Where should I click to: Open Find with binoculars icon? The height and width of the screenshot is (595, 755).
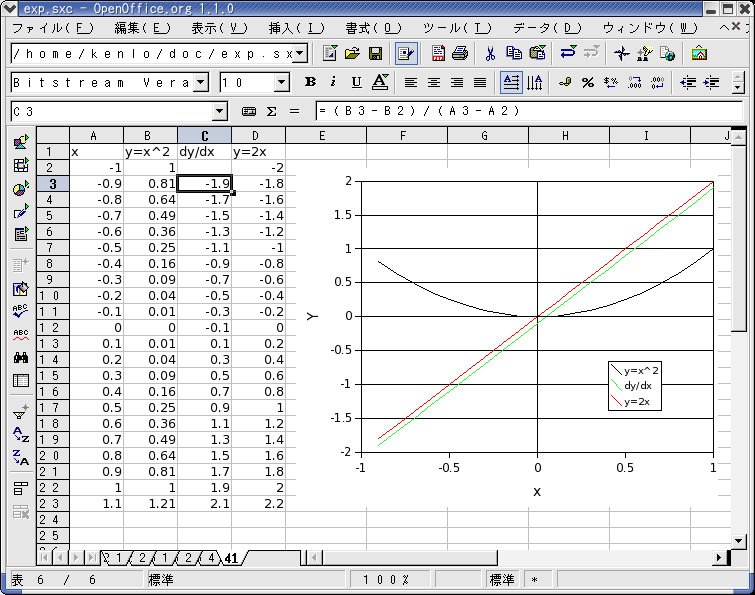(20, 357)
